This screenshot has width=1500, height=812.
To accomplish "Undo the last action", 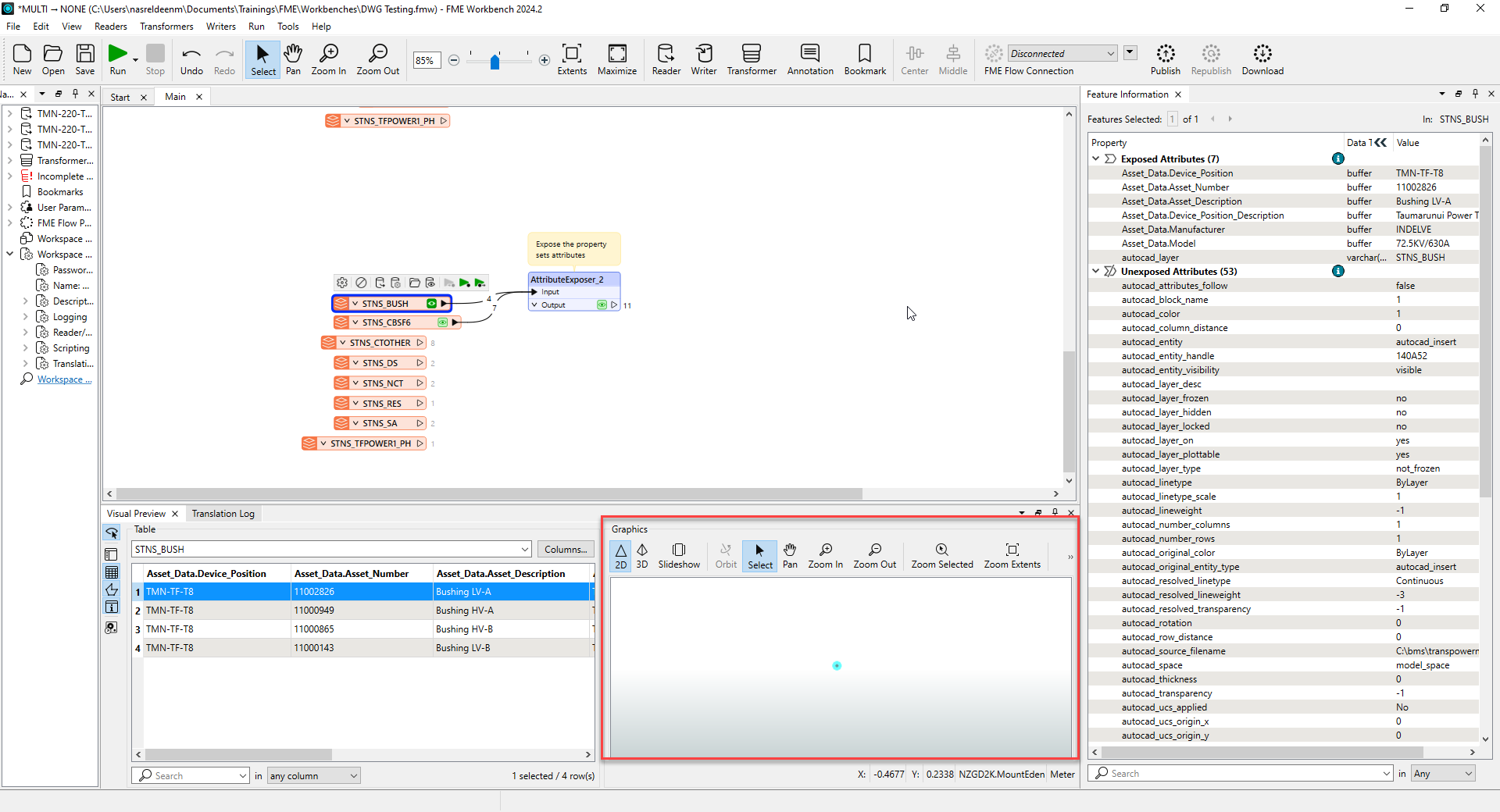I will click(191, 59).
